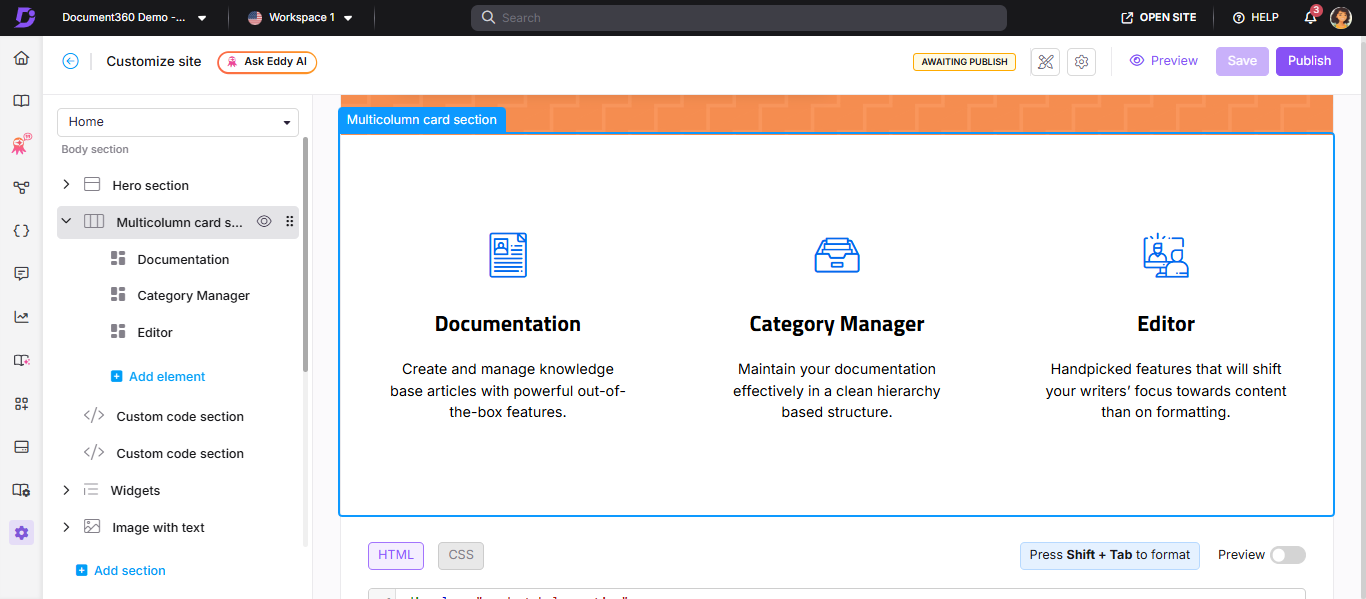The image size is (1366, 599).
Task: Expand the Widgets section chevron
Action: 66,490
